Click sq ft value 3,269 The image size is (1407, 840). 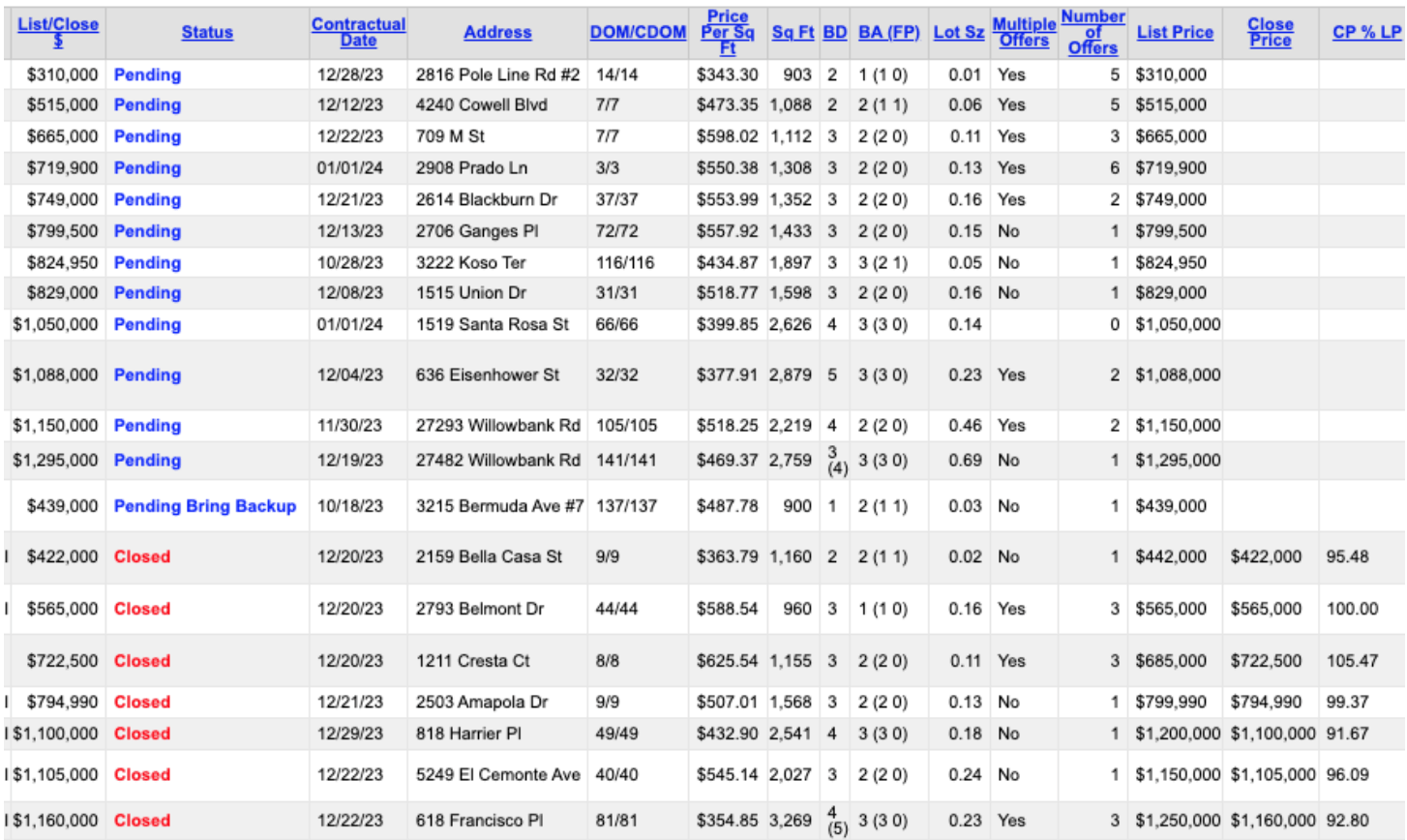(x=791, y=820)
